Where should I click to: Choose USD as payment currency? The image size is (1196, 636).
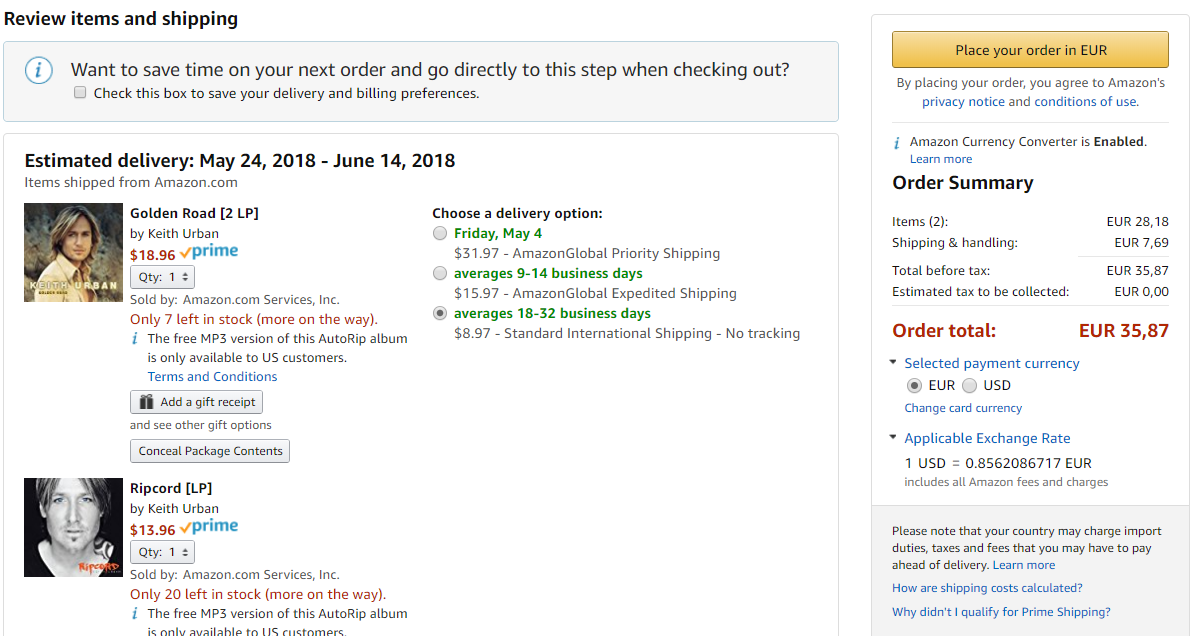[969, 385]
